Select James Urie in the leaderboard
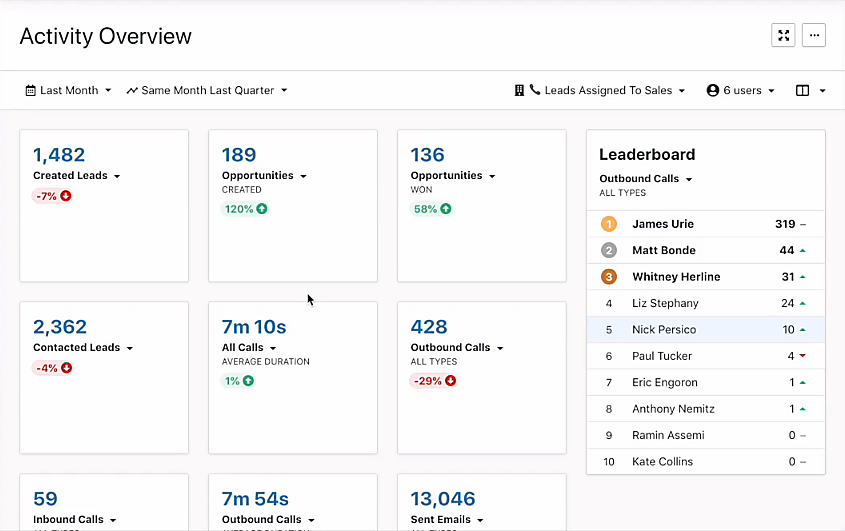845x531 pixels. (705, 224)
